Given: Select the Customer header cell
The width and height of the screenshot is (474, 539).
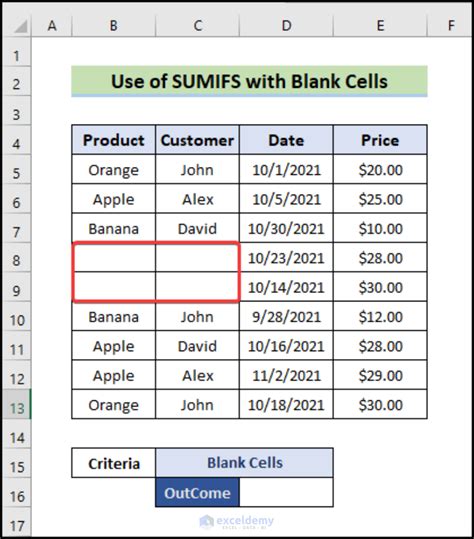Looking at the screenshot, I should coord(197,140).
